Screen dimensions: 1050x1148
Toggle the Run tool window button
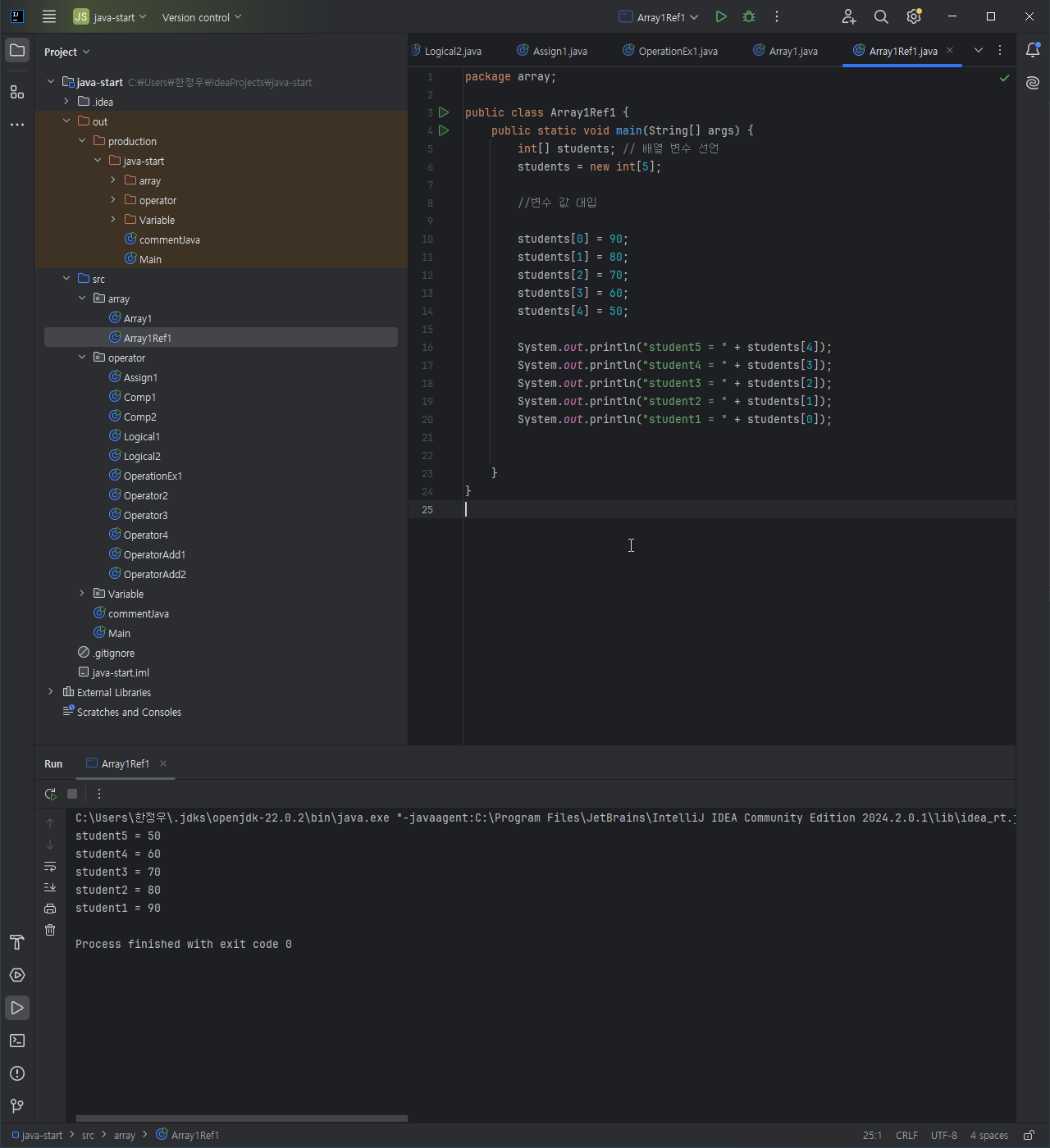pos(17,1008)
